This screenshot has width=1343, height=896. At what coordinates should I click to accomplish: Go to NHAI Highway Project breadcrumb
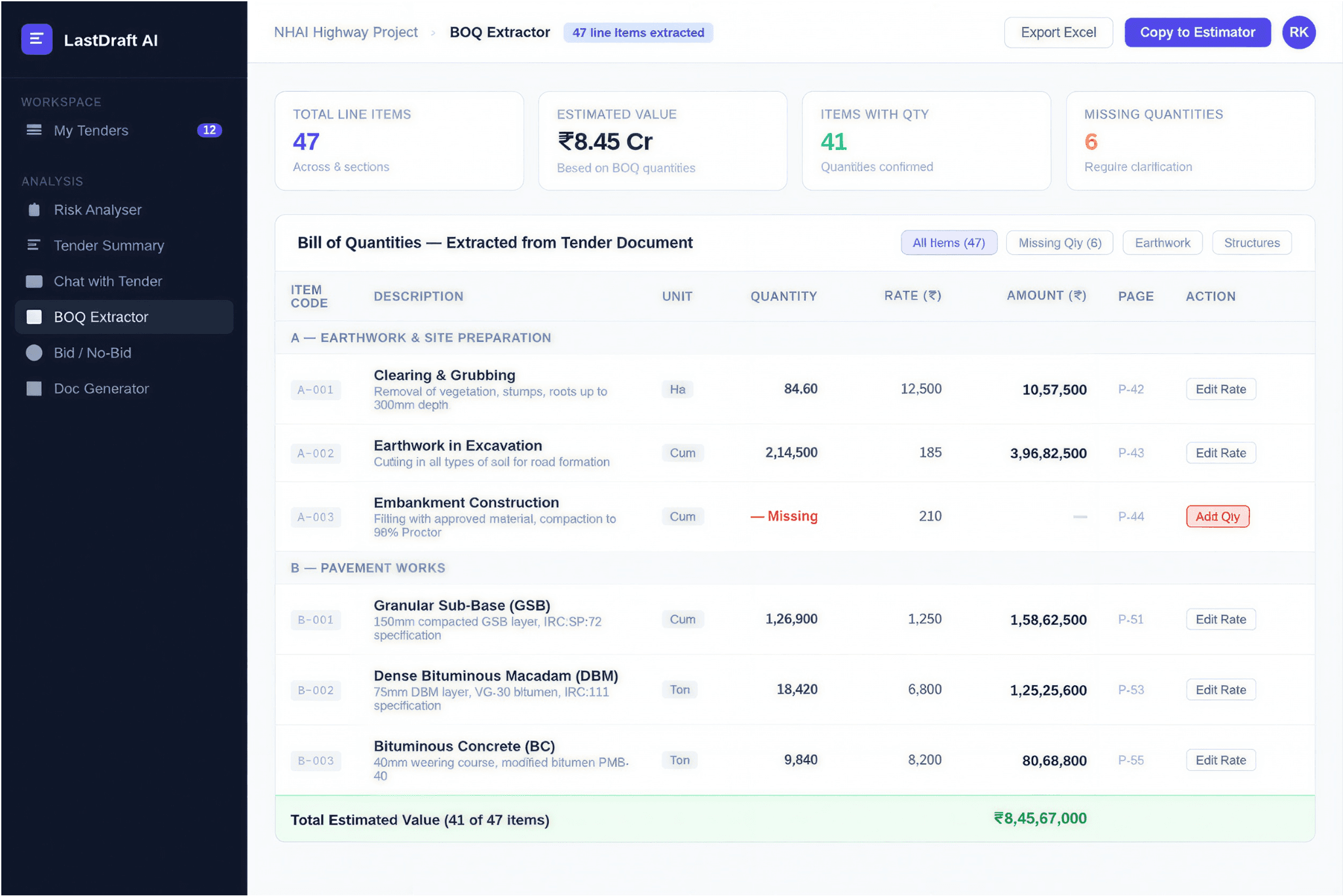pyautogui.click(x=345, y=33)
